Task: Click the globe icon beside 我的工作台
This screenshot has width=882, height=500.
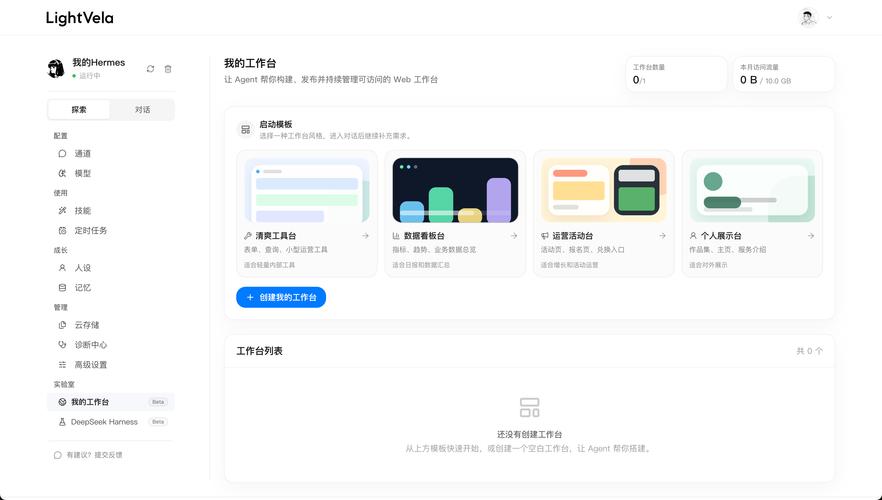Action: (62, 402)
